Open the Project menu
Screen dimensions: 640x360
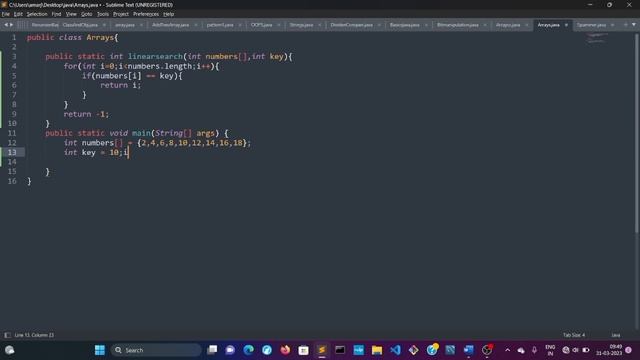121,14
